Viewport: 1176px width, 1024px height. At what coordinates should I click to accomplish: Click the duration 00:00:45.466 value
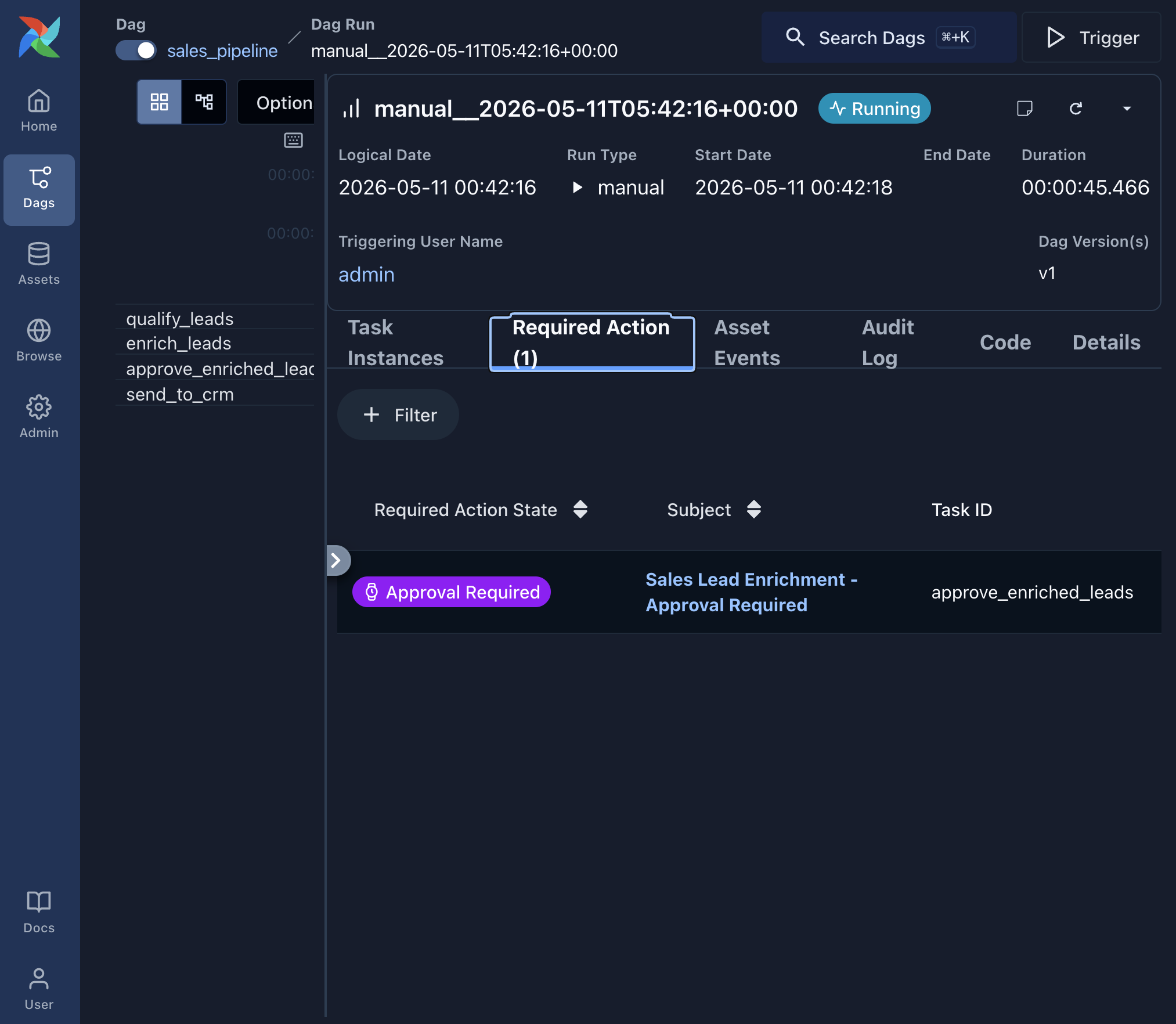click(1085, 188)
